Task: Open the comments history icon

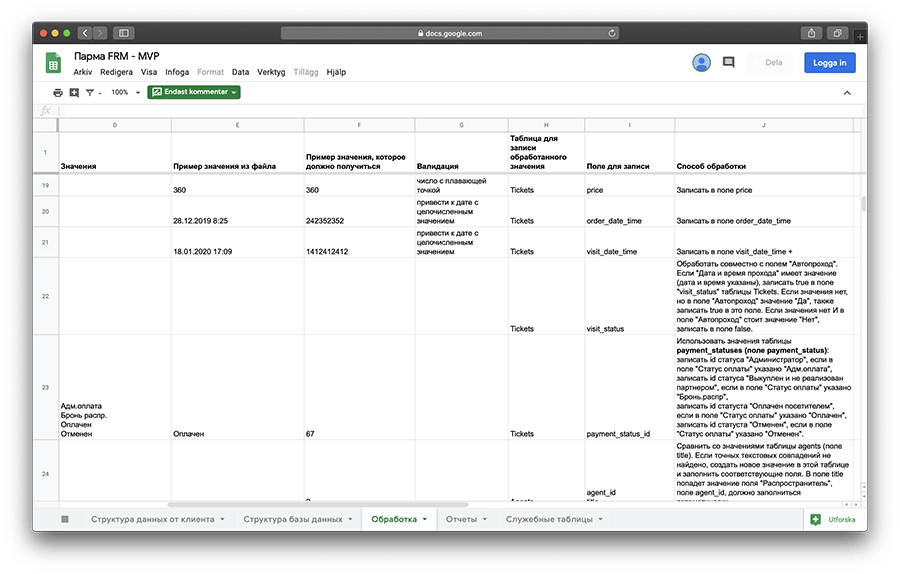Action: tap(728, 63)
